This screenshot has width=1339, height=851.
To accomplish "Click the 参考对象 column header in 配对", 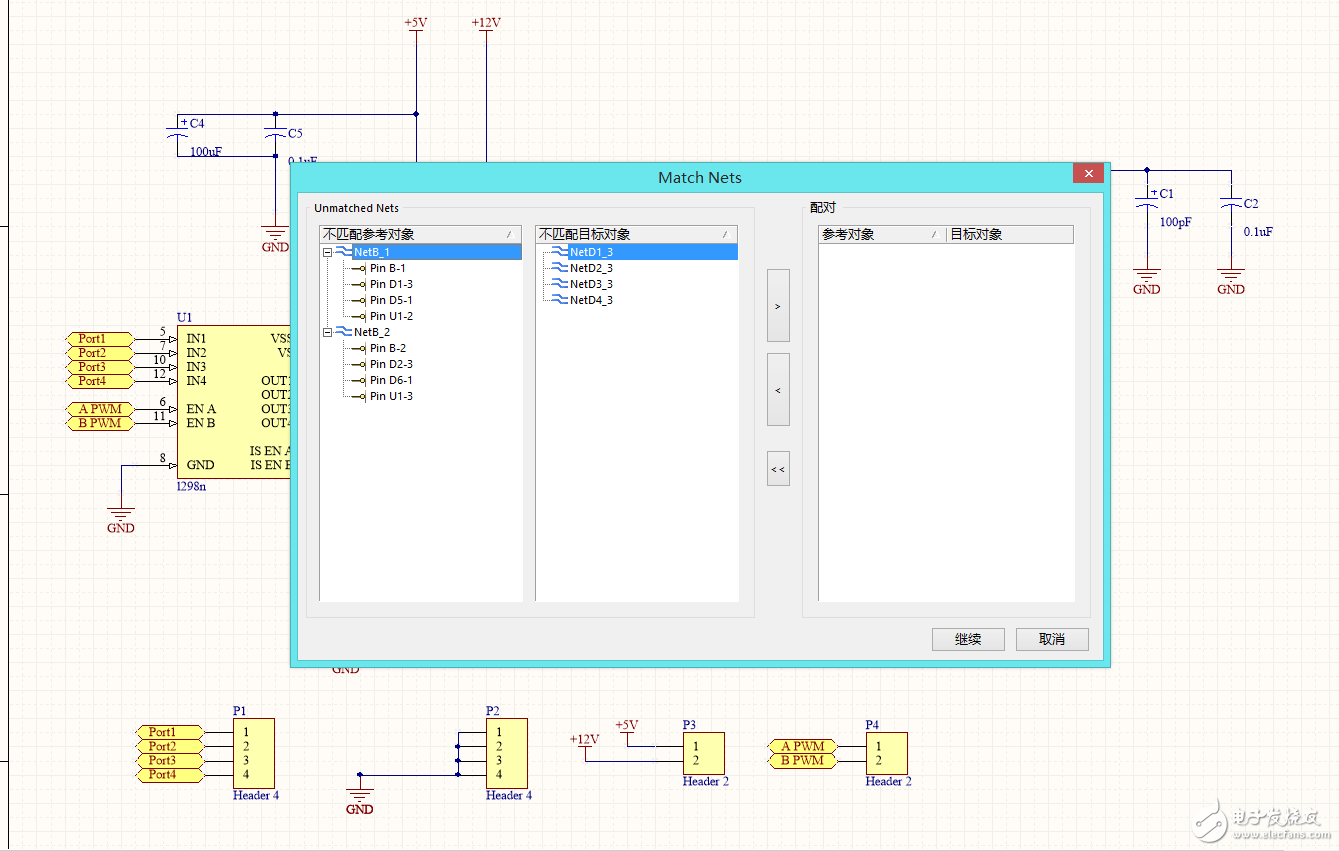I will click(x=880, y=235).
